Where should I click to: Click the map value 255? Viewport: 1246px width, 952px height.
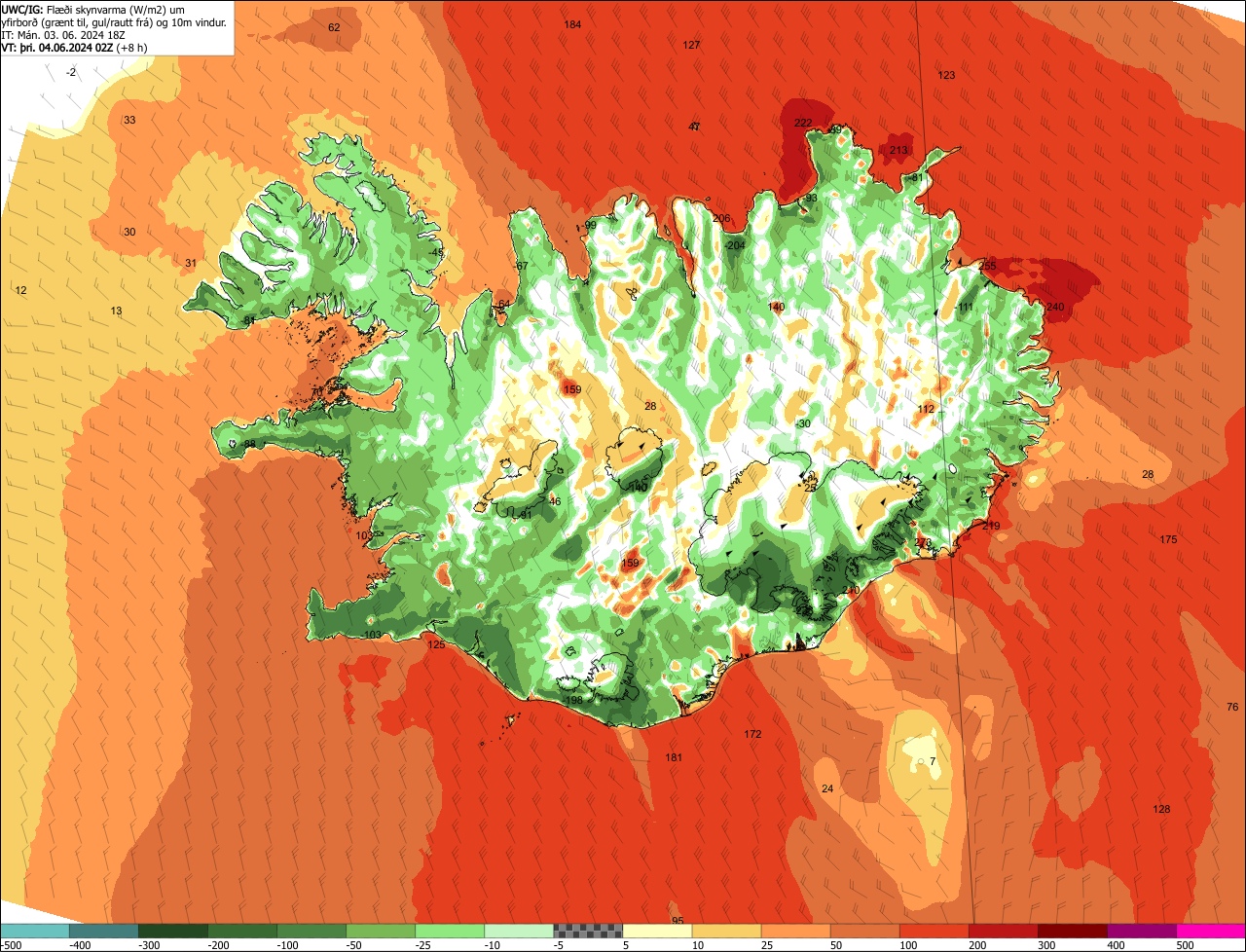pyautogui.click(x=988, y=266)
